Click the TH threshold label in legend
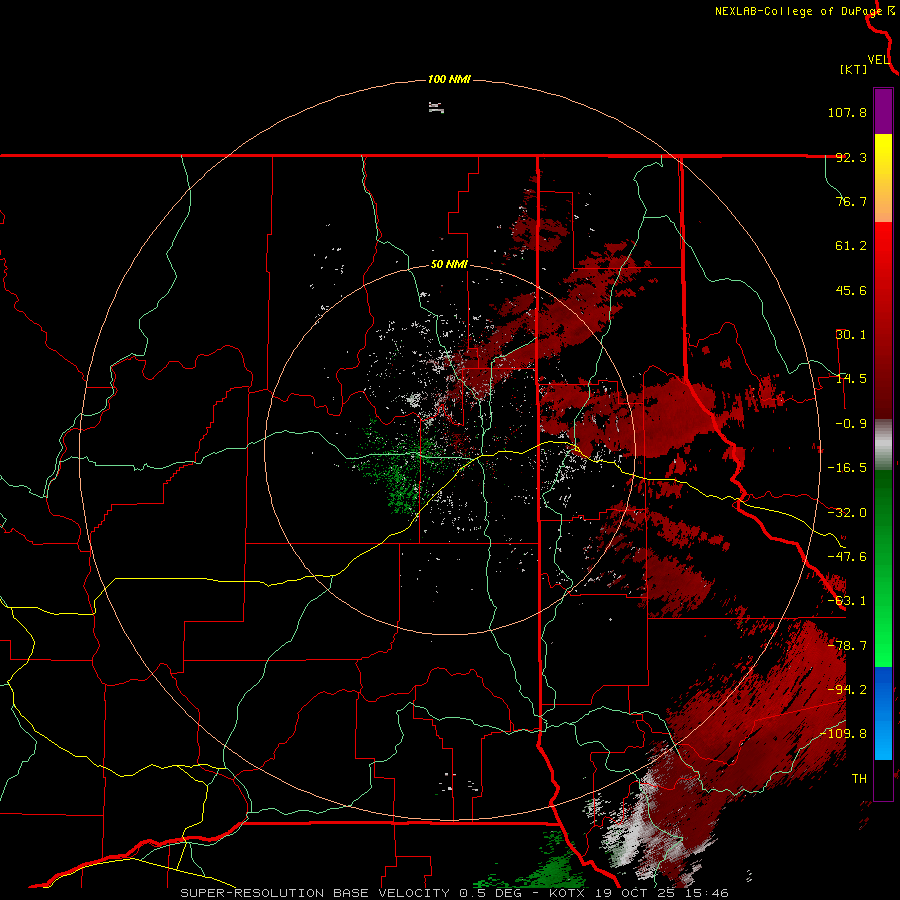Screen dimensions: 900x900 coord(859,779)
